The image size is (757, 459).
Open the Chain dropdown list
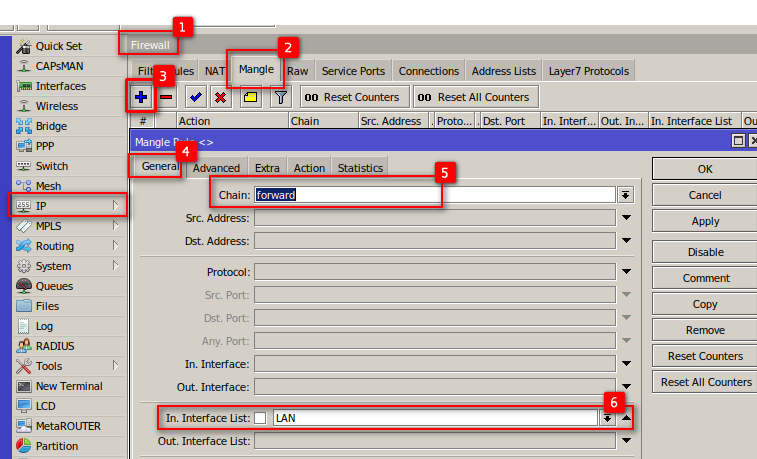pos(626,195)
